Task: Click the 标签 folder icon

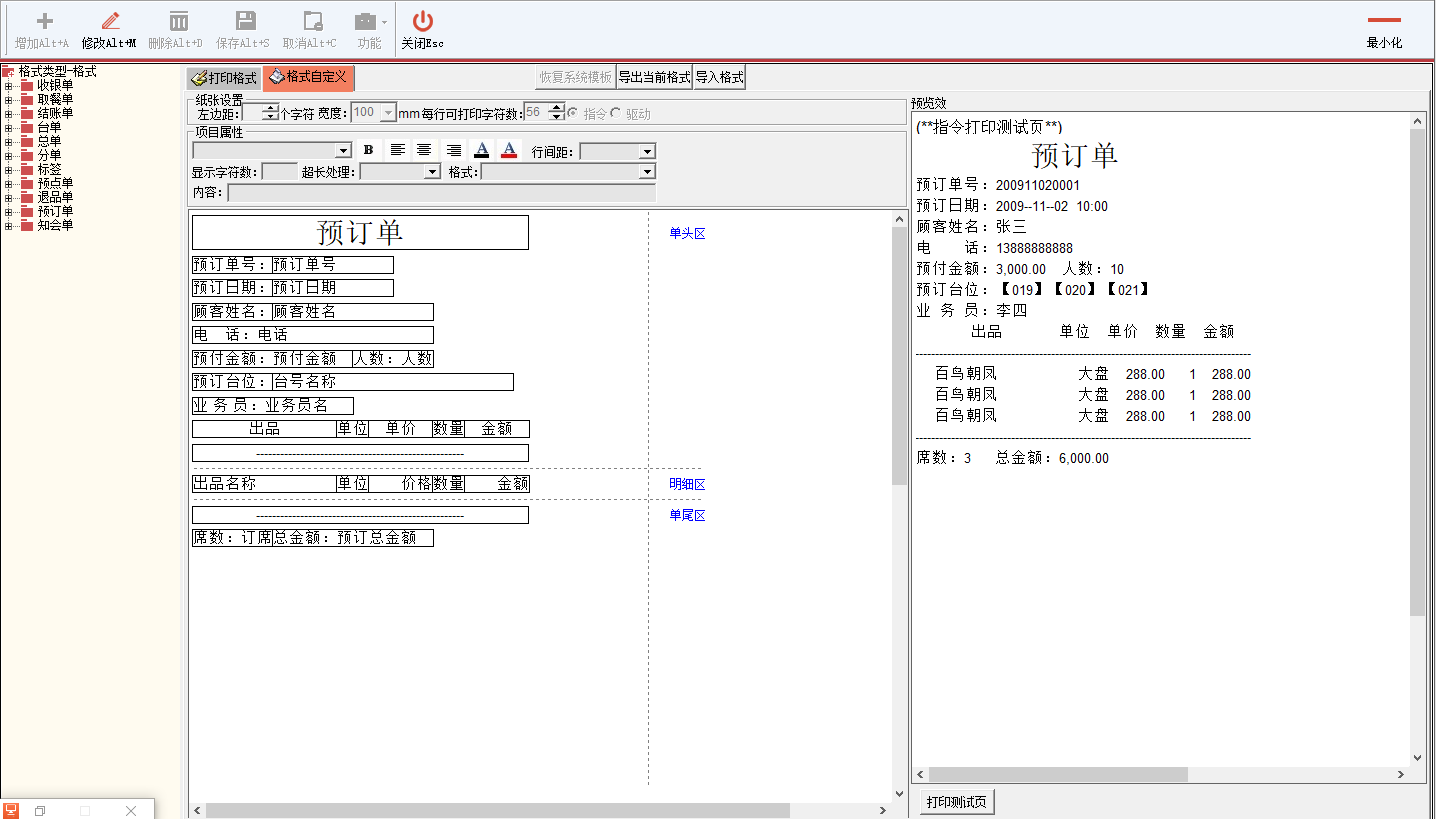Action: (27, 169)
